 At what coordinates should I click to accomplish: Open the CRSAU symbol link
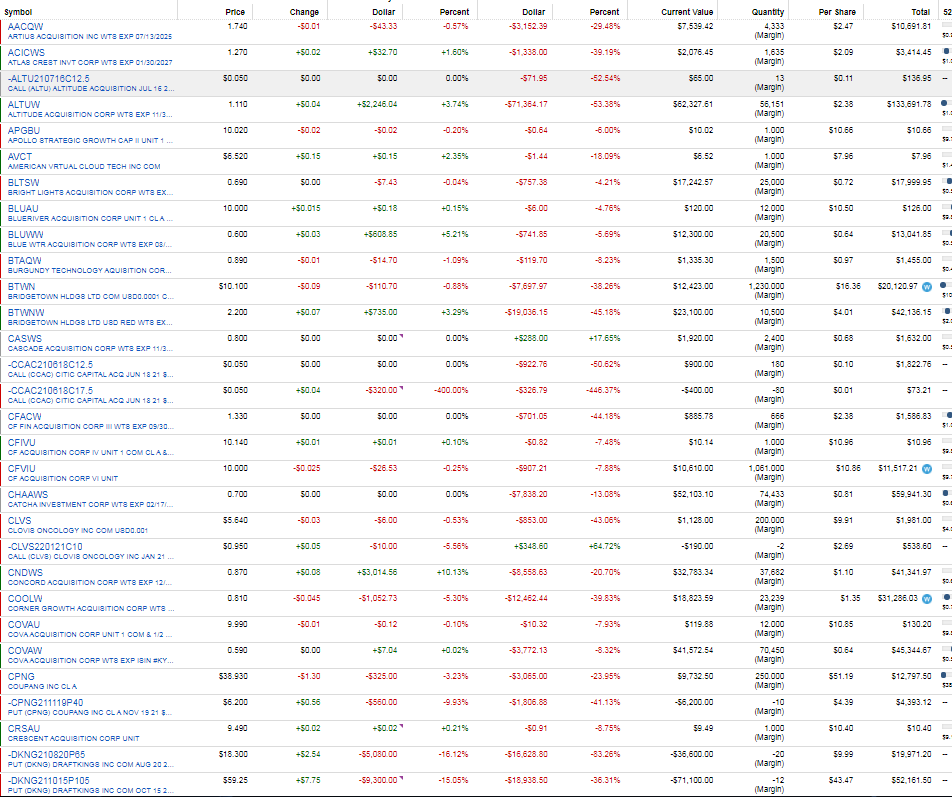coord(24,728)
